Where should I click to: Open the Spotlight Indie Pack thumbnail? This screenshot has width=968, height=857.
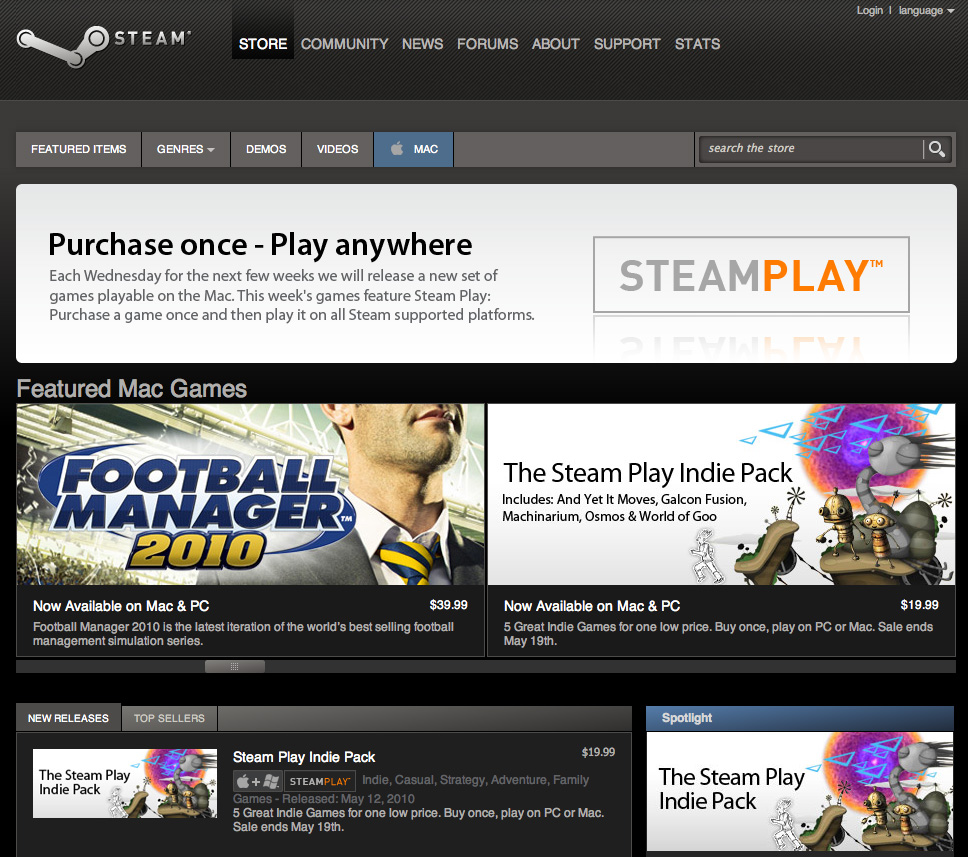pyautogui.click(x=800, y=790)
